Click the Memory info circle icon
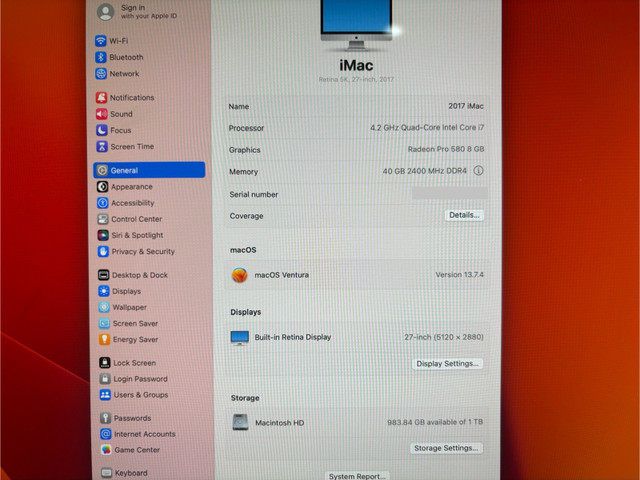This screenshot has width=640, height=480. point(478,171)
